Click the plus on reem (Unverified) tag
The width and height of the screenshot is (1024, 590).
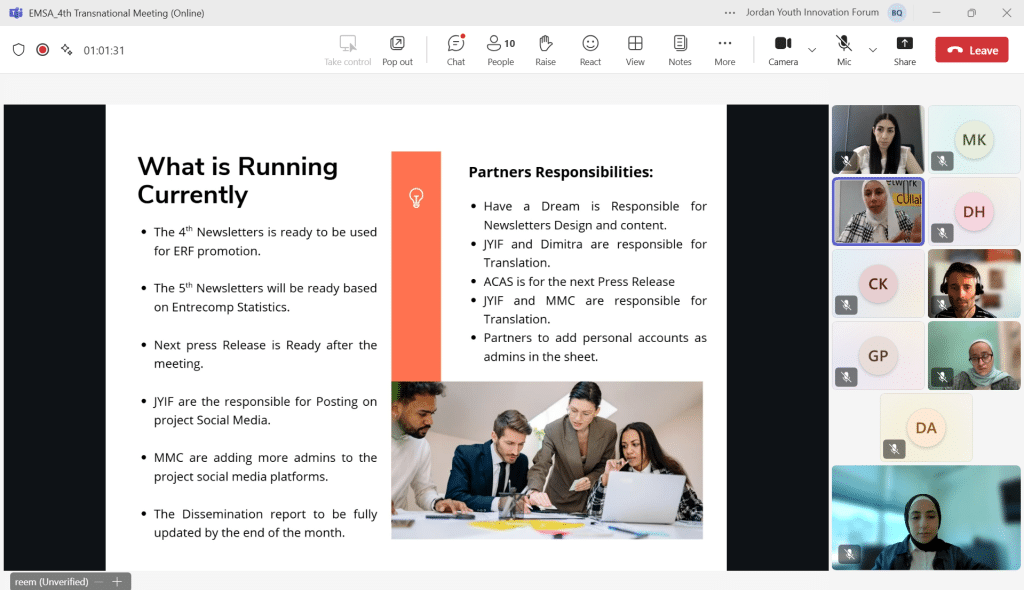point(117,582)
